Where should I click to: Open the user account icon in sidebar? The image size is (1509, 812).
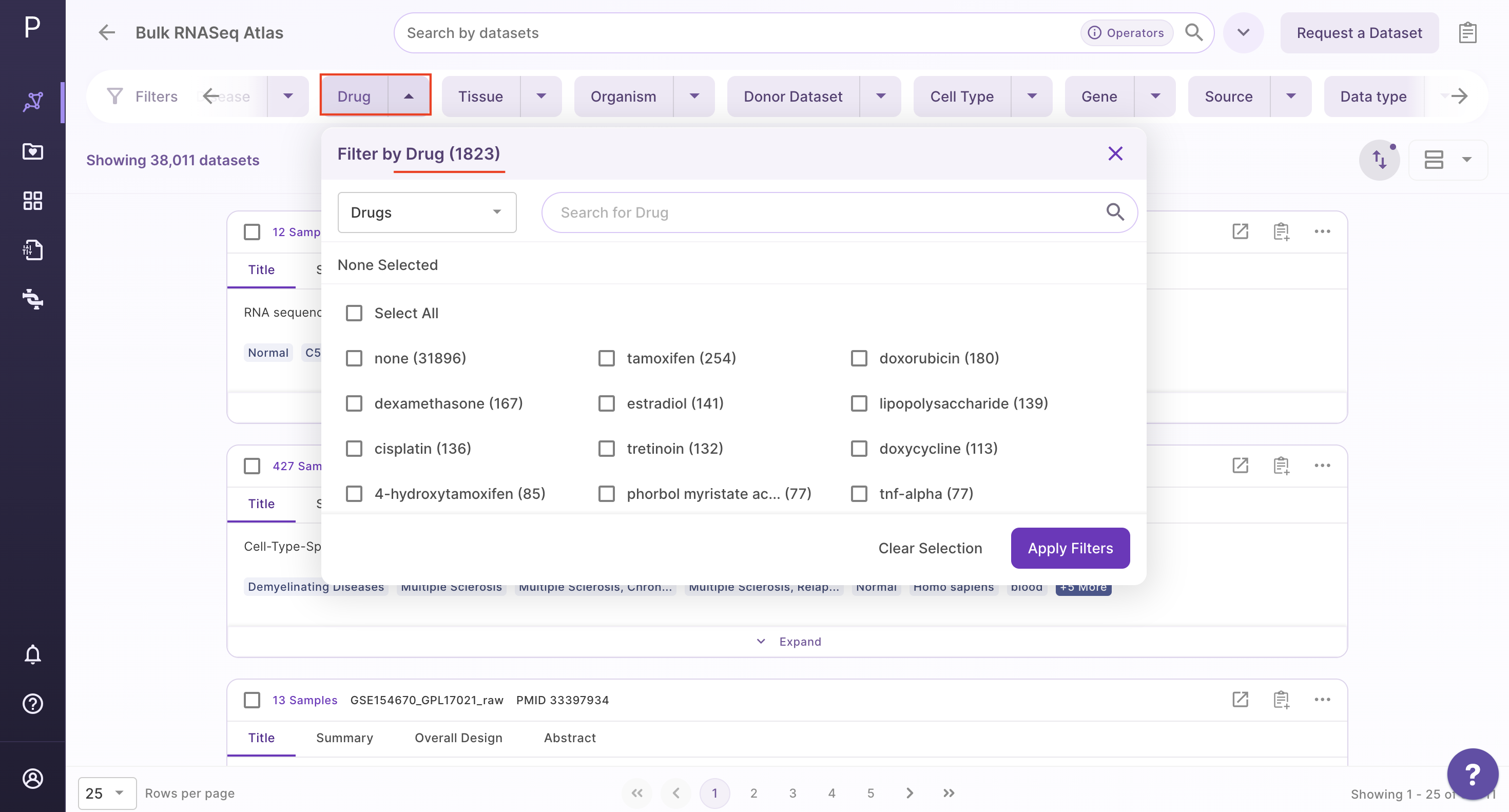[x=33, y=778]
